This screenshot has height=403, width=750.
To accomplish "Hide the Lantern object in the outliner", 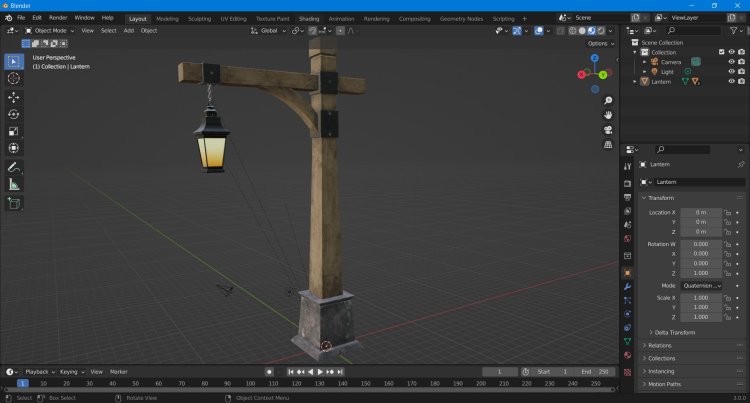I will [731, 82].
